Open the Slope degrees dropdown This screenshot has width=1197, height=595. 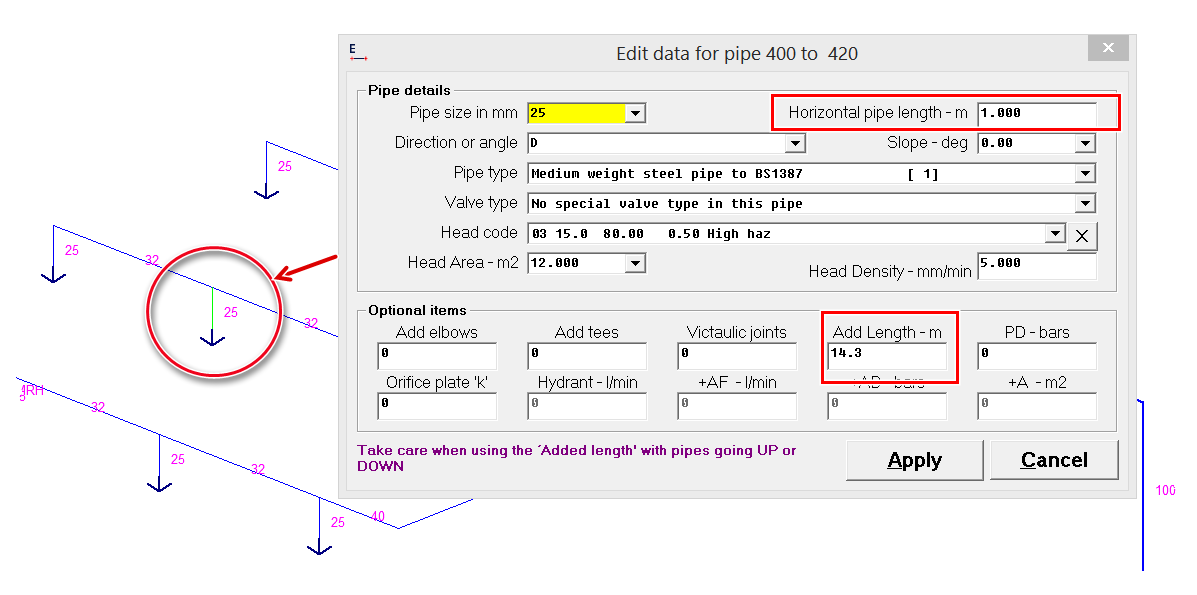(x=1085, y=144)
